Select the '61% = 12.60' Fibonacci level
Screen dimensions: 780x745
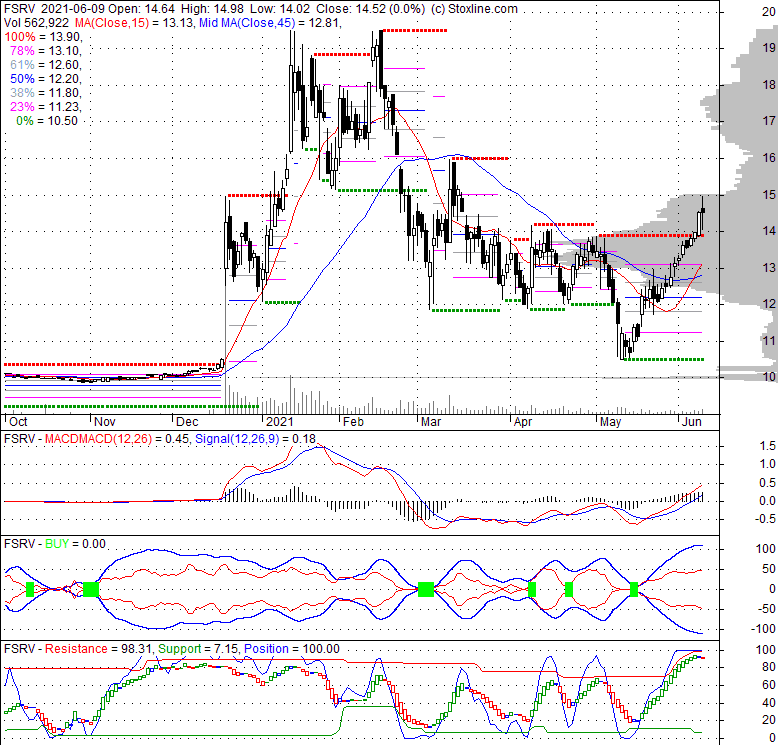tap(46, 64)
